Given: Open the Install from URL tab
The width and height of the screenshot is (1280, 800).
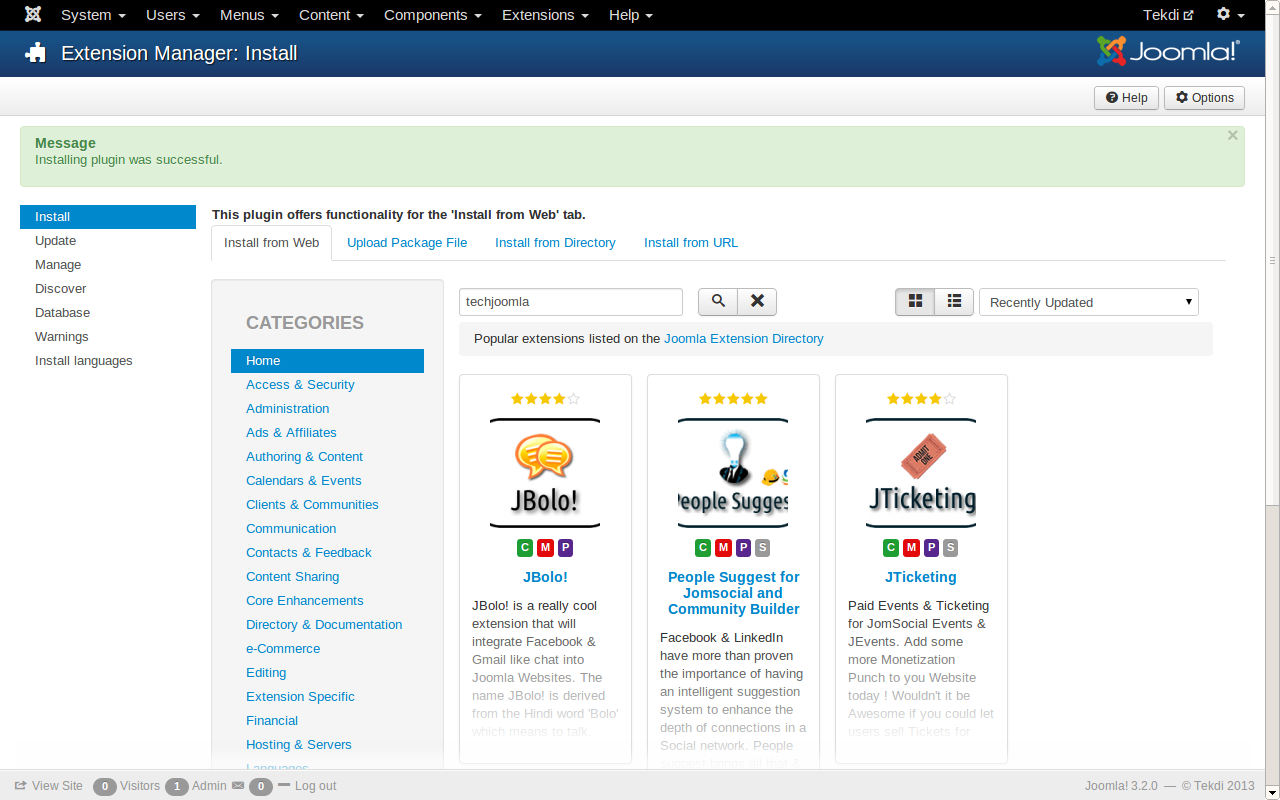Looking at the screenshot, I should tap(690, 242).
